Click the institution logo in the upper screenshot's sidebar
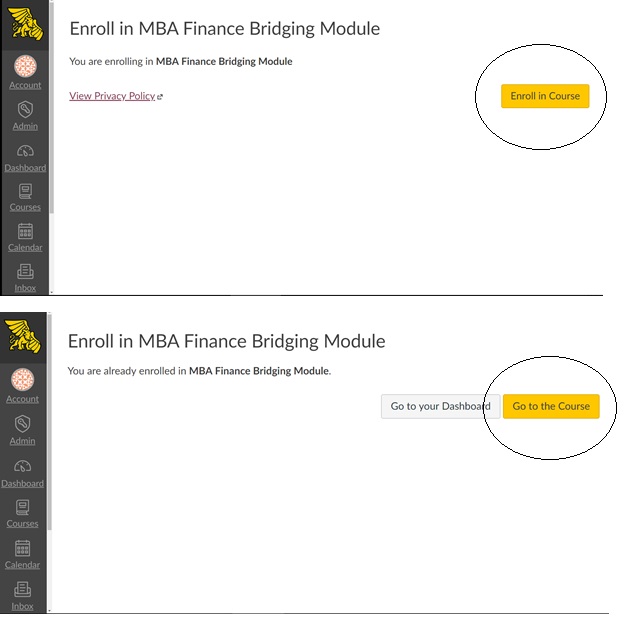The height and width of the screenshot is (625, 639). tap(25, 24)
